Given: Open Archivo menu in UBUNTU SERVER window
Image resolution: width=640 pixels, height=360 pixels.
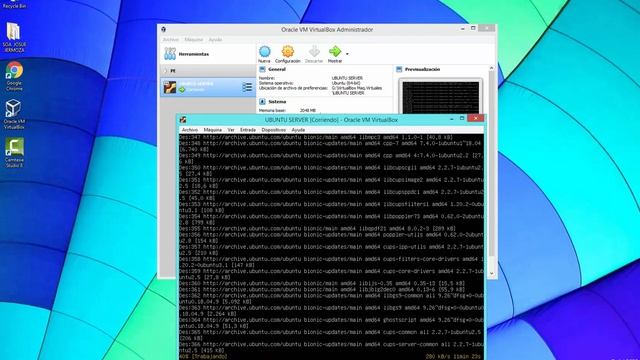Looking at the screenshot, I should [190, 130].
